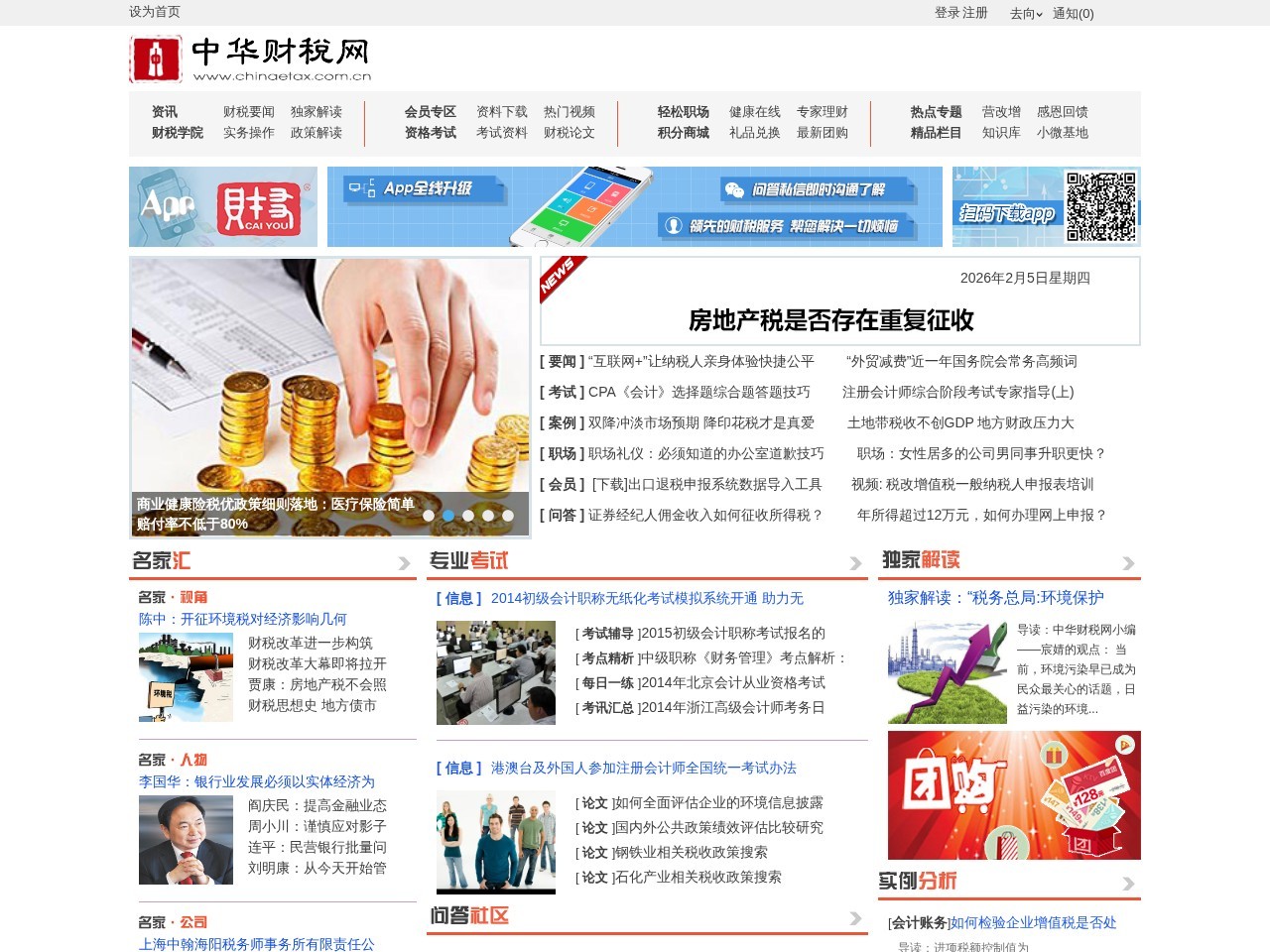Open the 登录 link

(x=947, y=13)
